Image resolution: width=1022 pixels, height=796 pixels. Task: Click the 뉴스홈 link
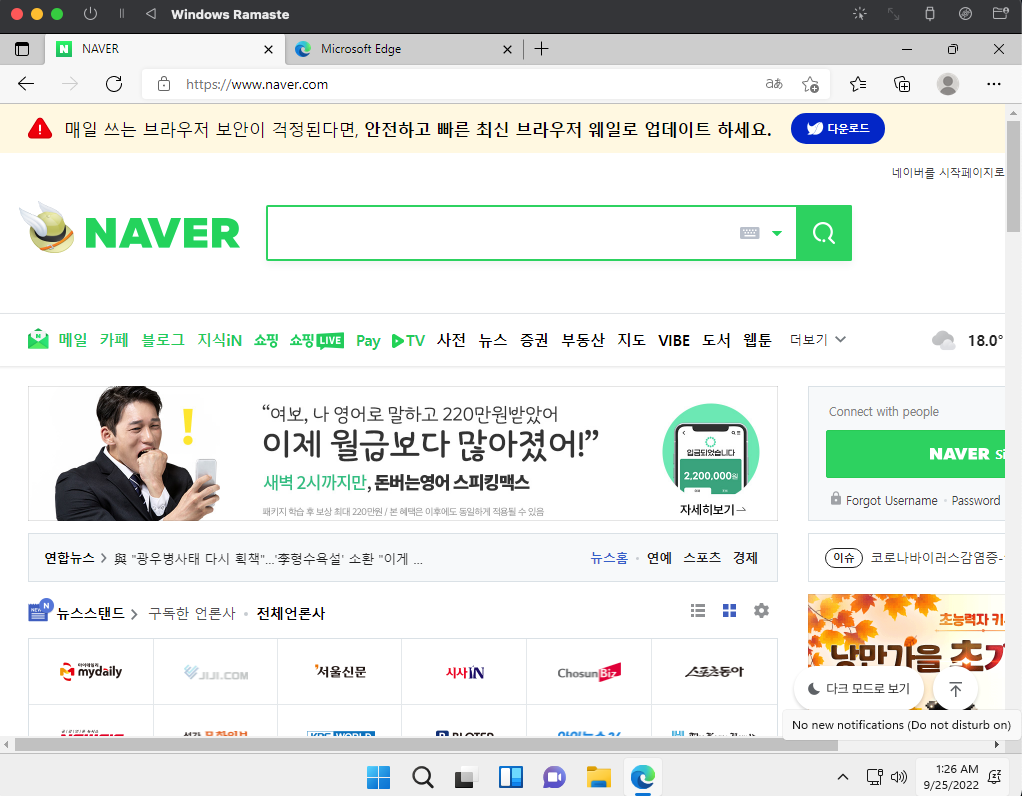coord(609,558)
